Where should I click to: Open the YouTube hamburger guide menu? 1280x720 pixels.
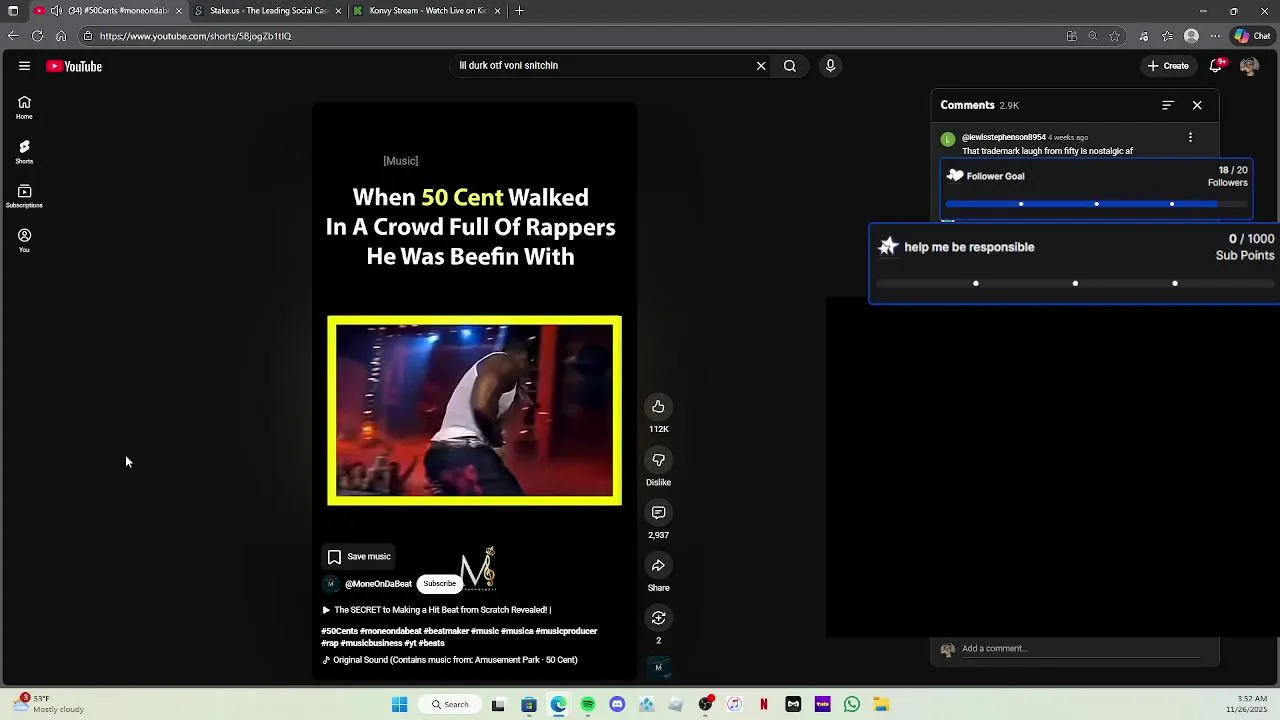pos(24,66)
